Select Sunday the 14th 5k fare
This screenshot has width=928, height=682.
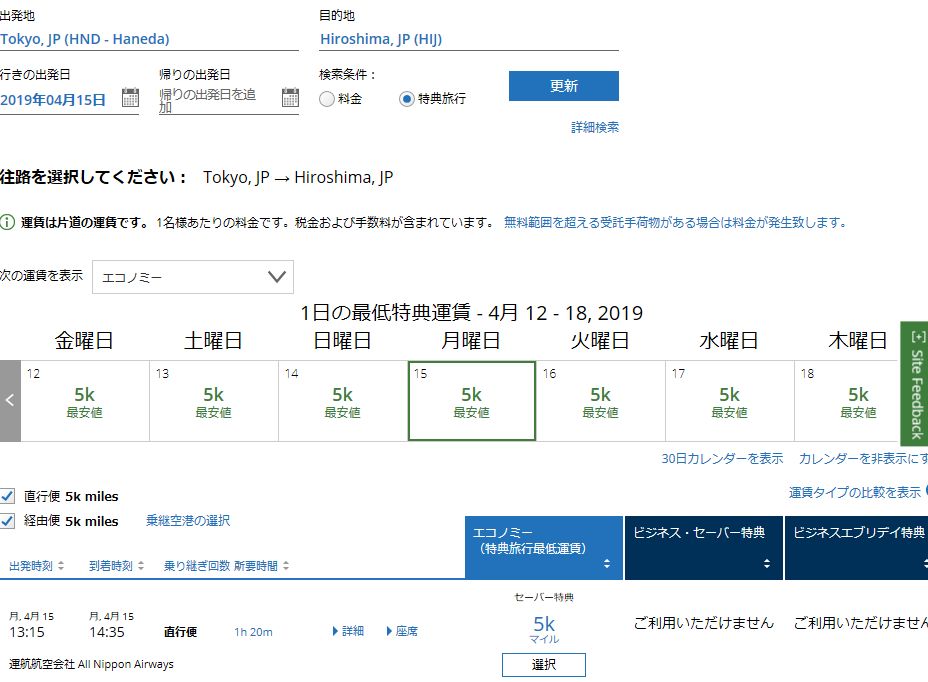click(343, 401)
